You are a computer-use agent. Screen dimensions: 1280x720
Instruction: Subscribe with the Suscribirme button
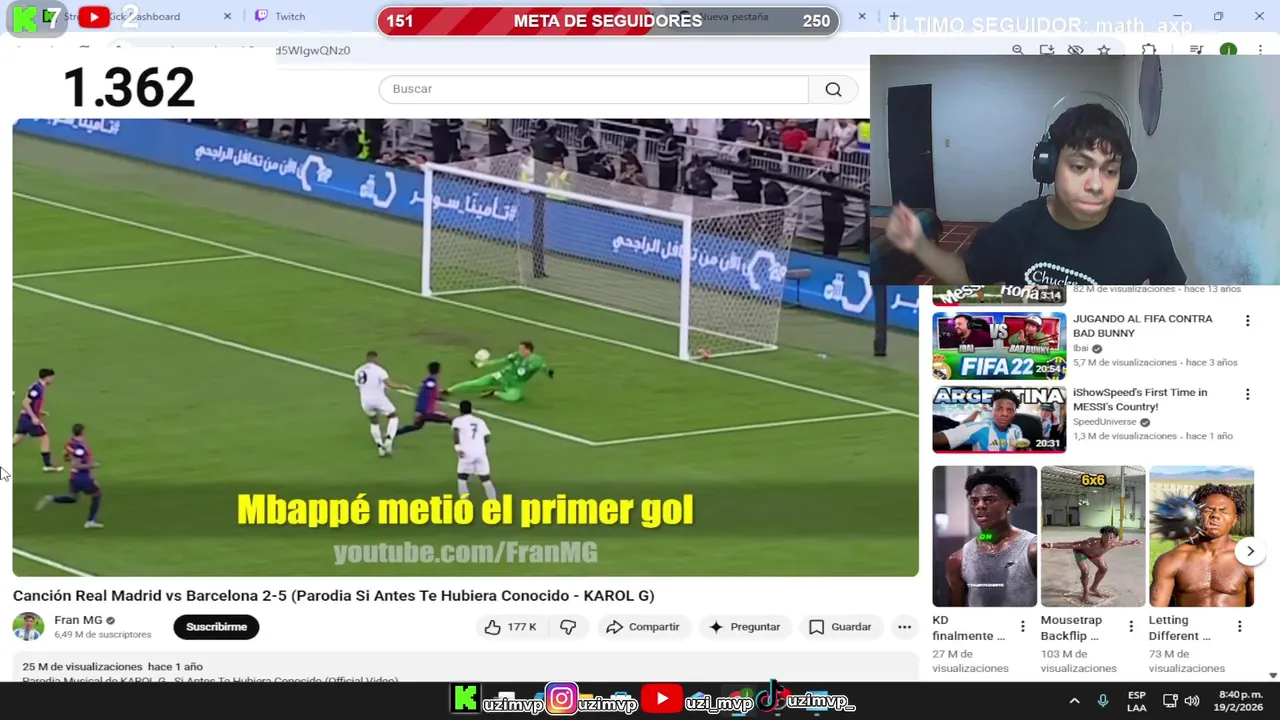216,627
